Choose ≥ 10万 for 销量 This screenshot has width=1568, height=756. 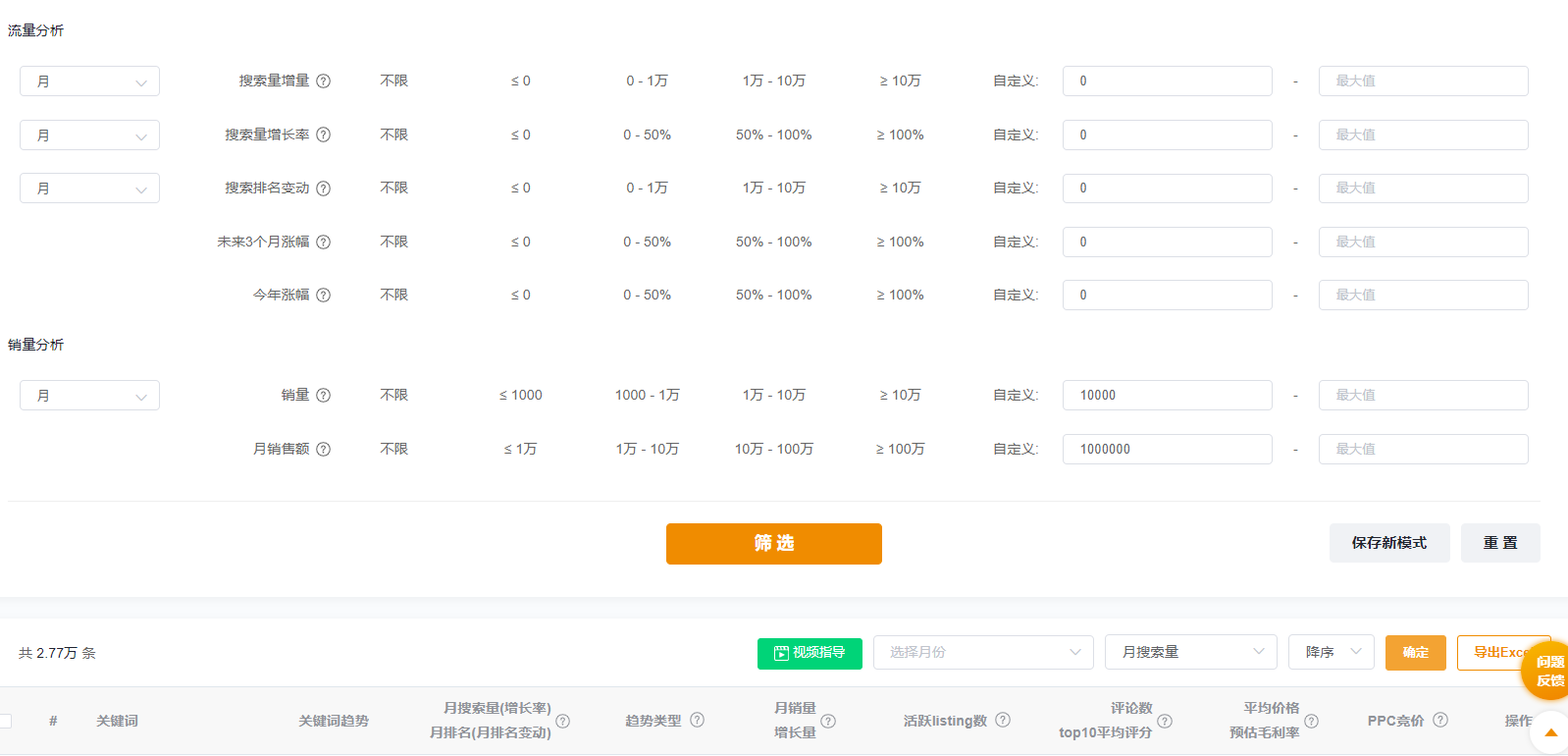pyautogui.click(x=900, y=395)
